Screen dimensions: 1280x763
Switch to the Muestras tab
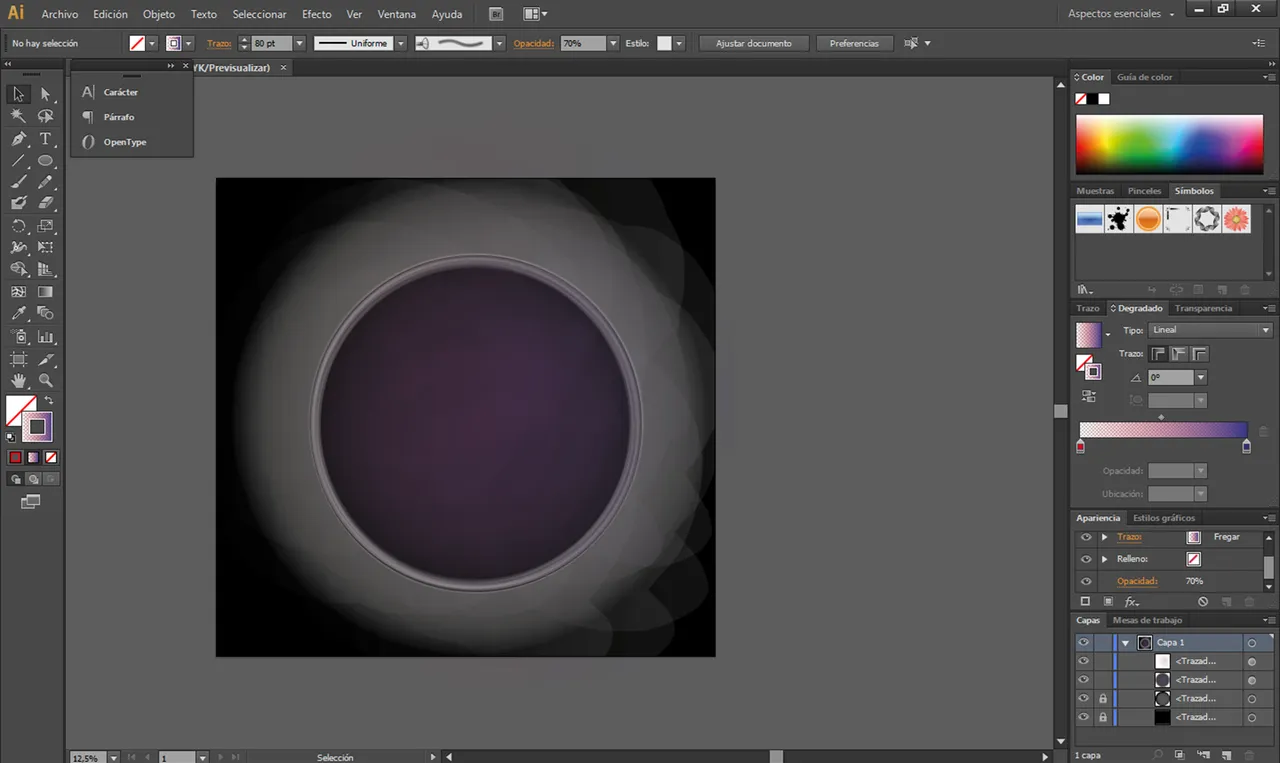tap(1095, 191)
